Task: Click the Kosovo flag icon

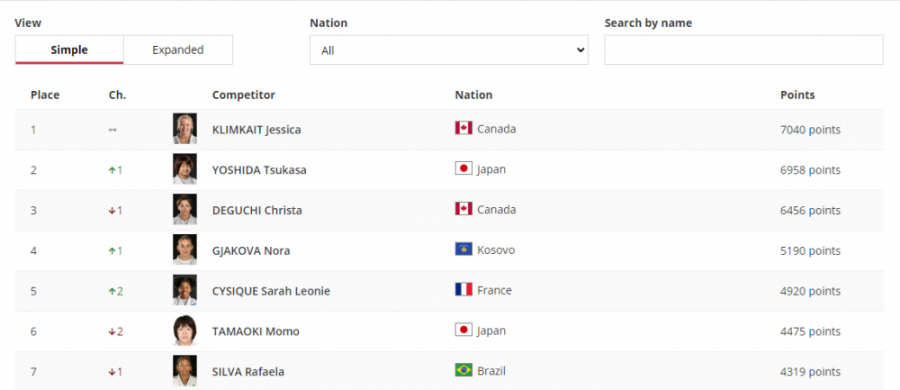Action: point(463,249)
